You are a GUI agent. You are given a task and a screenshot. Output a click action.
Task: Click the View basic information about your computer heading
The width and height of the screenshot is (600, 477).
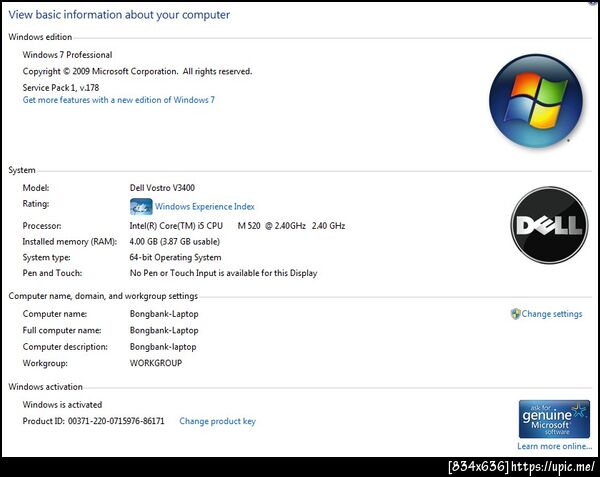(x=119, y=15)
